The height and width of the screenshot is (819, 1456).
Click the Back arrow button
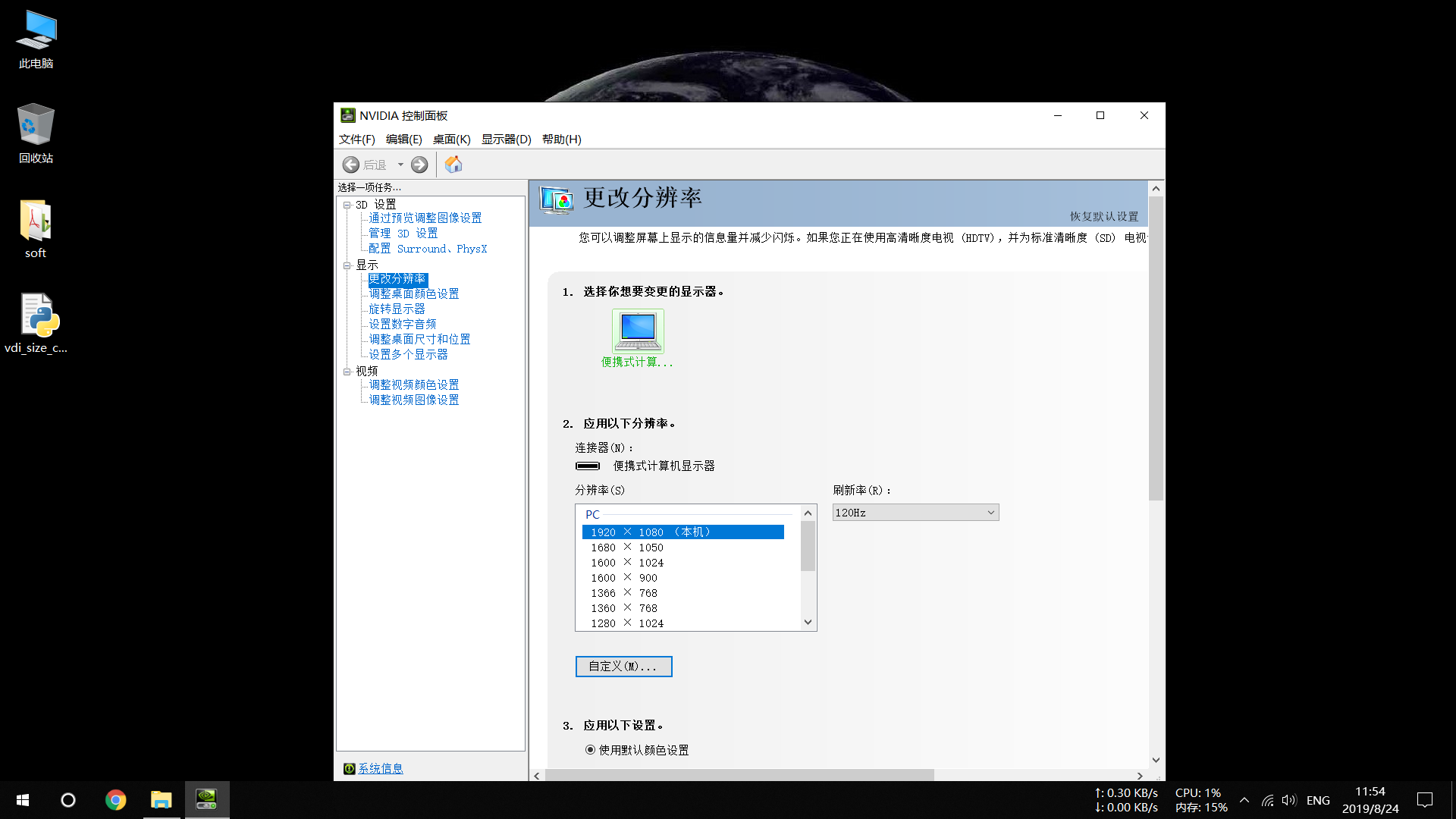tap(350, 165)
